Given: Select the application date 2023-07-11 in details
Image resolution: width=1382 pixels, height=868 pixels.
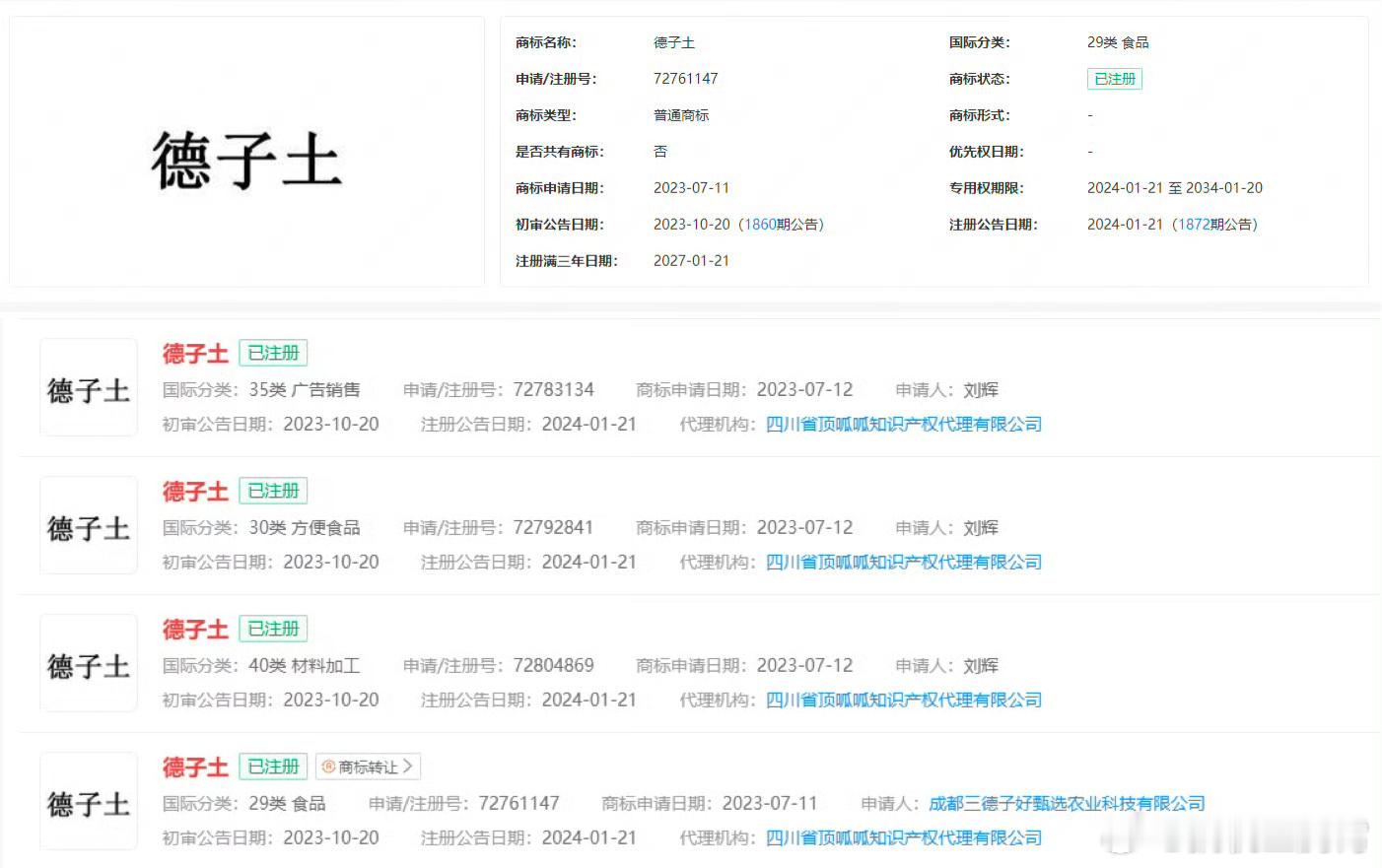Looking at the screenshot, I should click(x=691, y=188).
